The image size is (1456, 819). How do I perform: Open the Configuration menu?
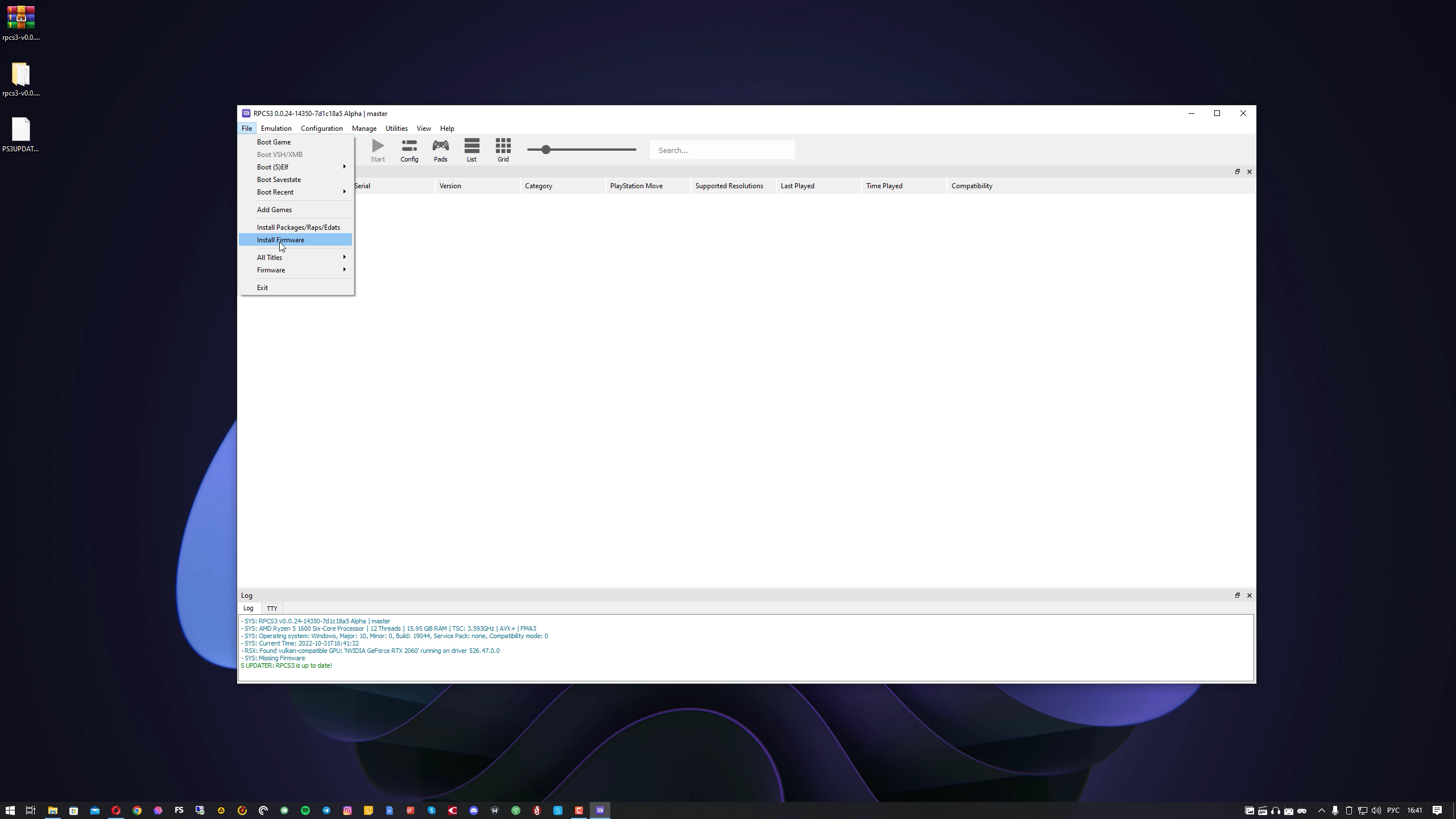point(321,128)
